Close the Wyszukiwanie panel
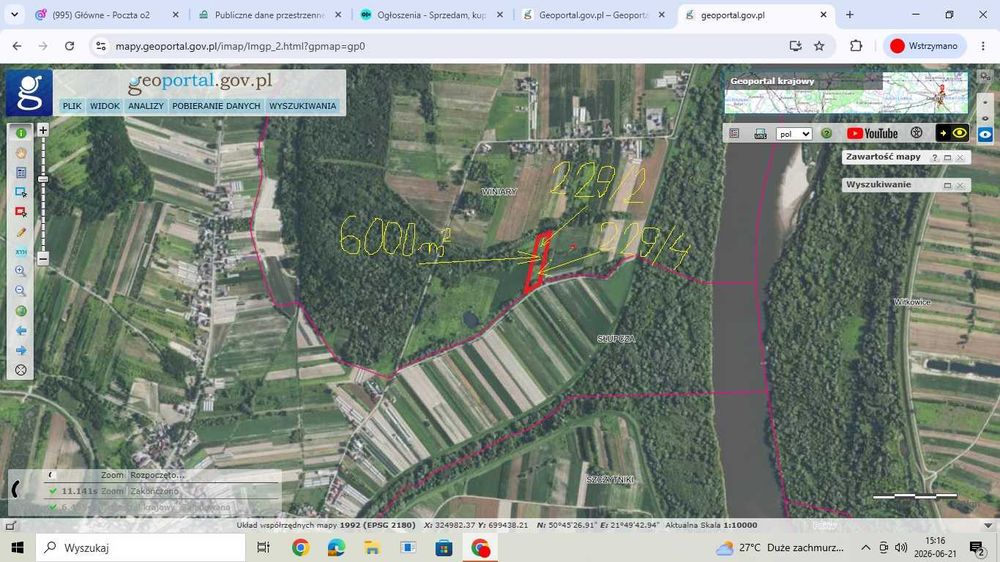 960,186
